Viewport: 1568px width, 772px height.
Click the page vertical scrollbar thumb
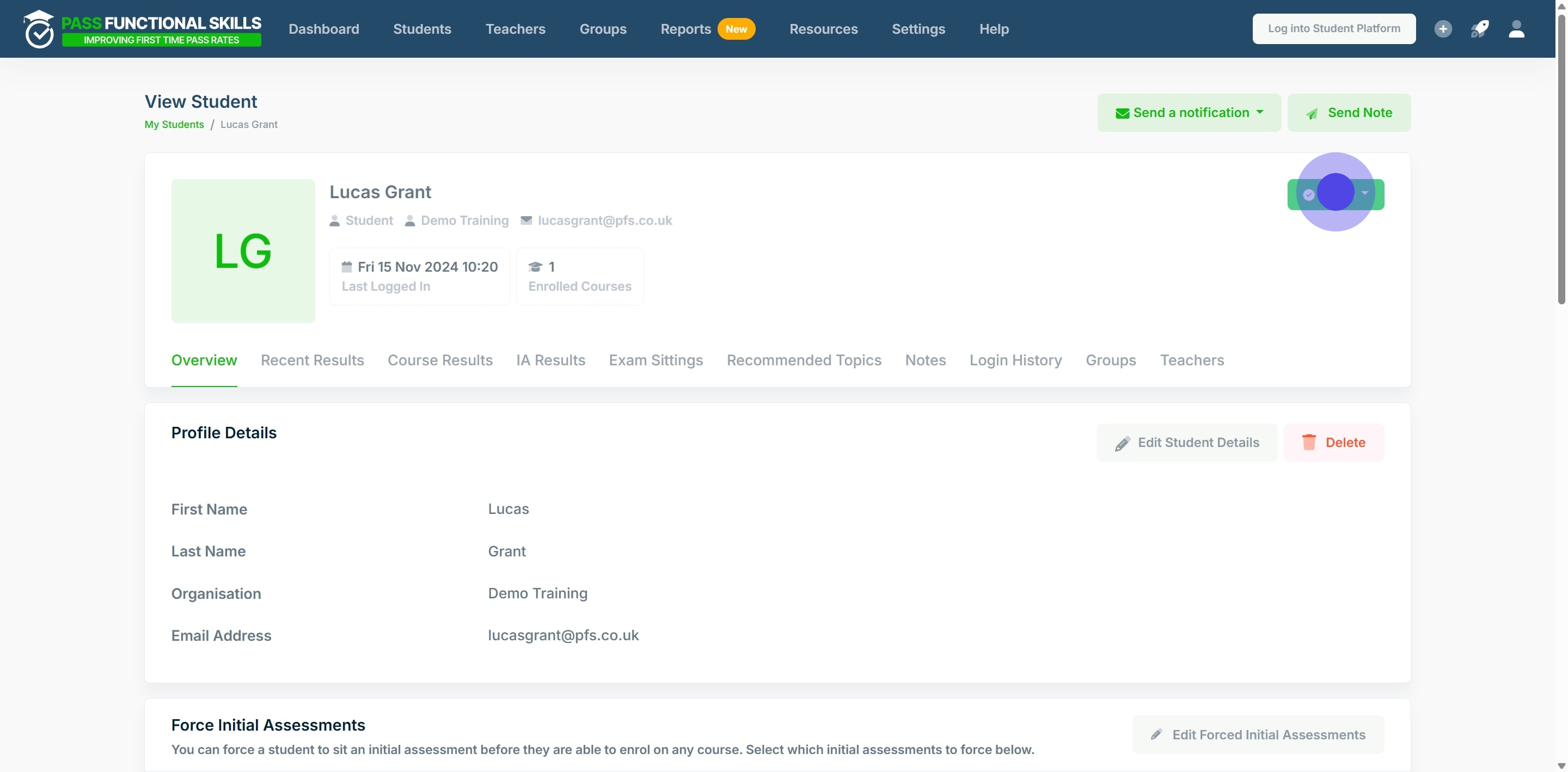(x=1561, y=158)
